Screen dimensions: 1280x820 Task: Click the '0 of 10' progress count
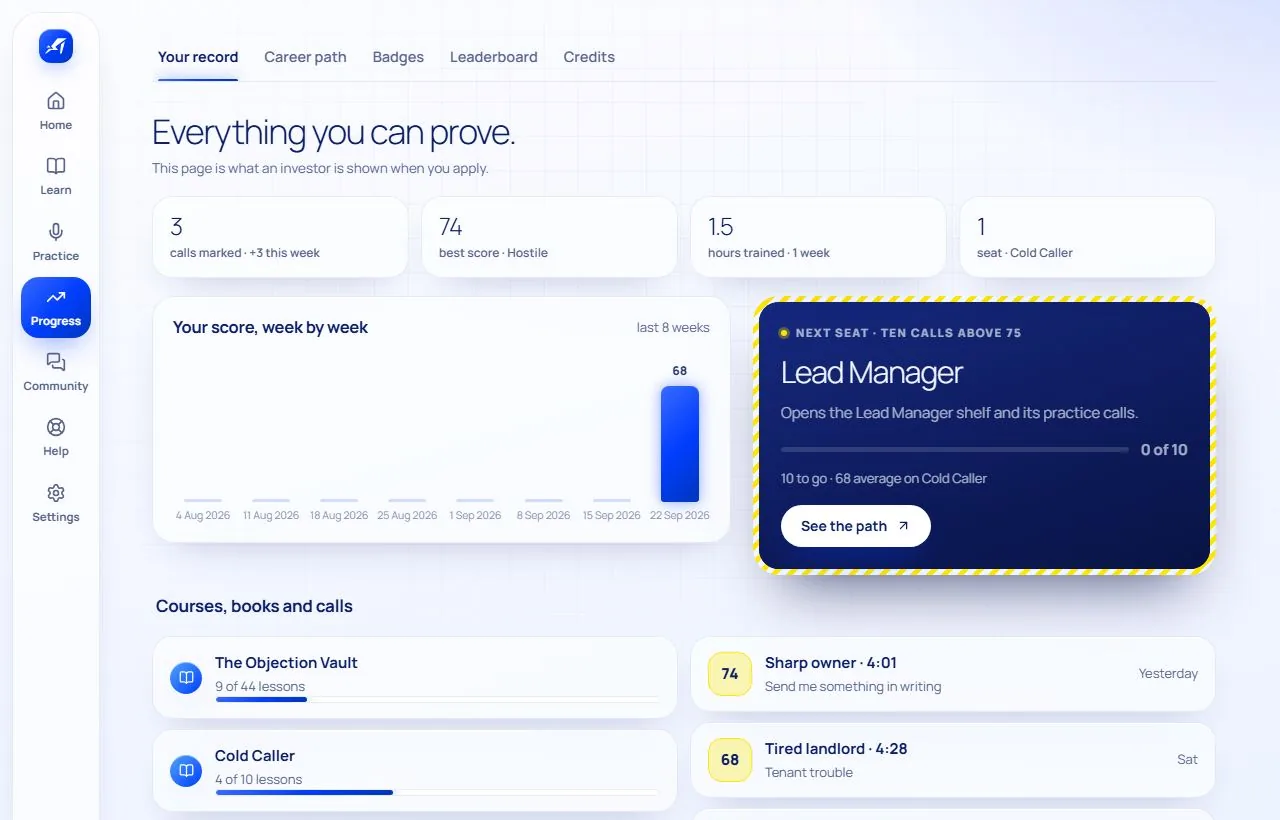pos(1164,450)
